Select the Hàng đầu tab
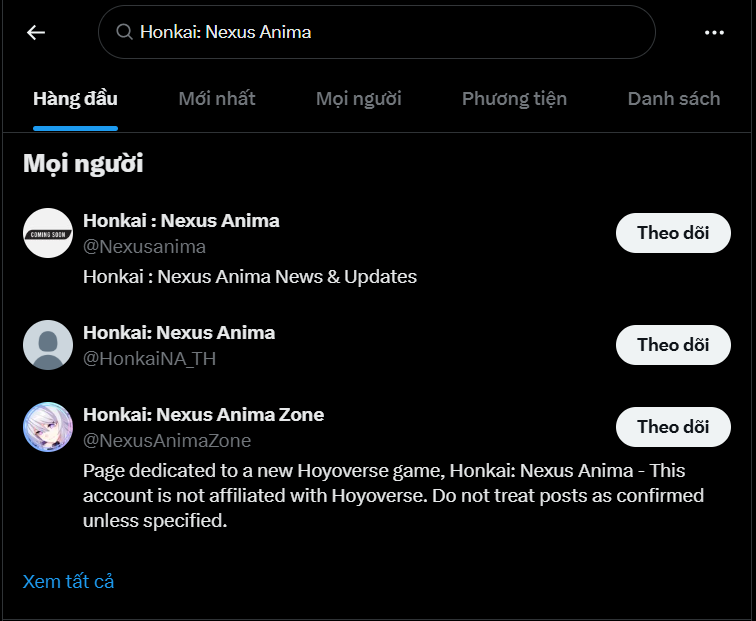This screenshot has height=621, width=756. pyautogui.click(x=75, y=98)
